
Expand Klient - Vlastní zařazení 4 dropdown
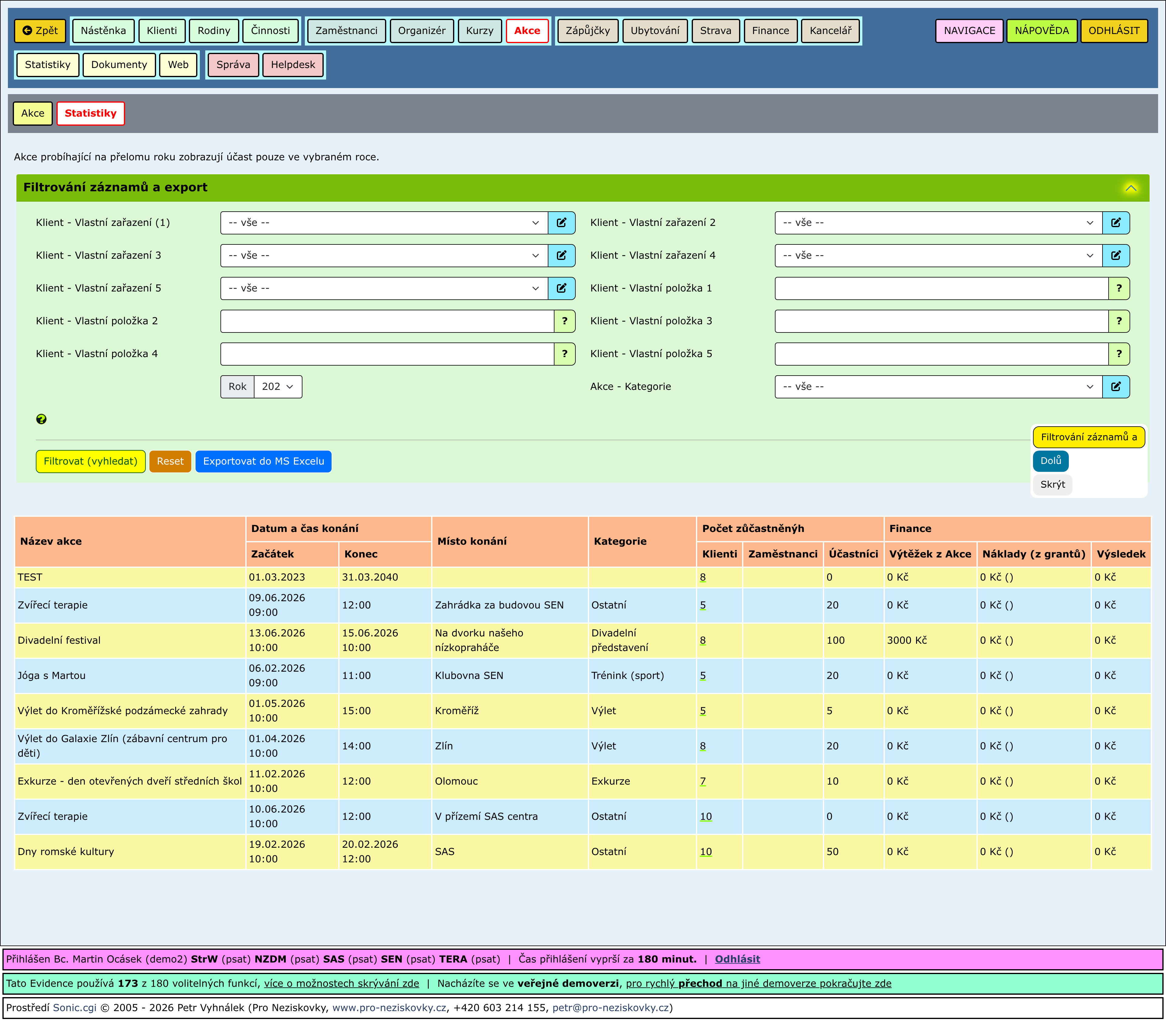[x=938, y=256]
